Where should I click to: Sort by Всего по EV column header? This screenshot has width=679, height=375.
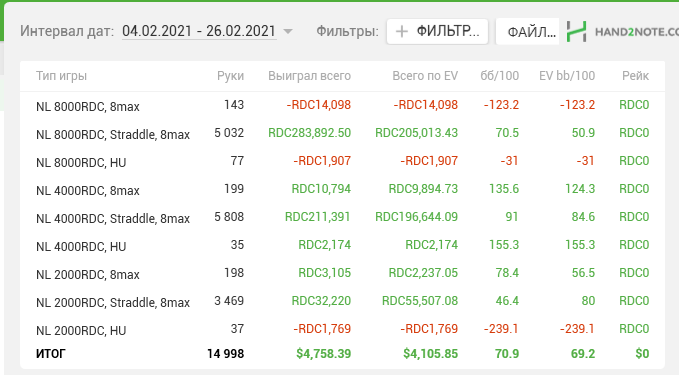(425, 76)
